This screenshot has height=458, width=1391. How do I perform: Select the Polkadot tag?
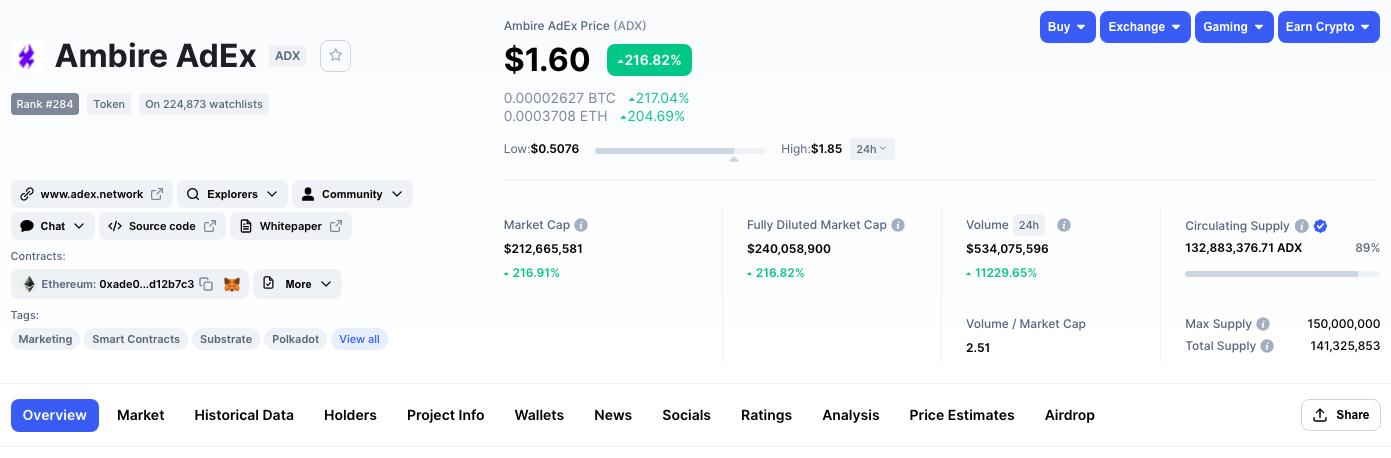click(296, 339)
